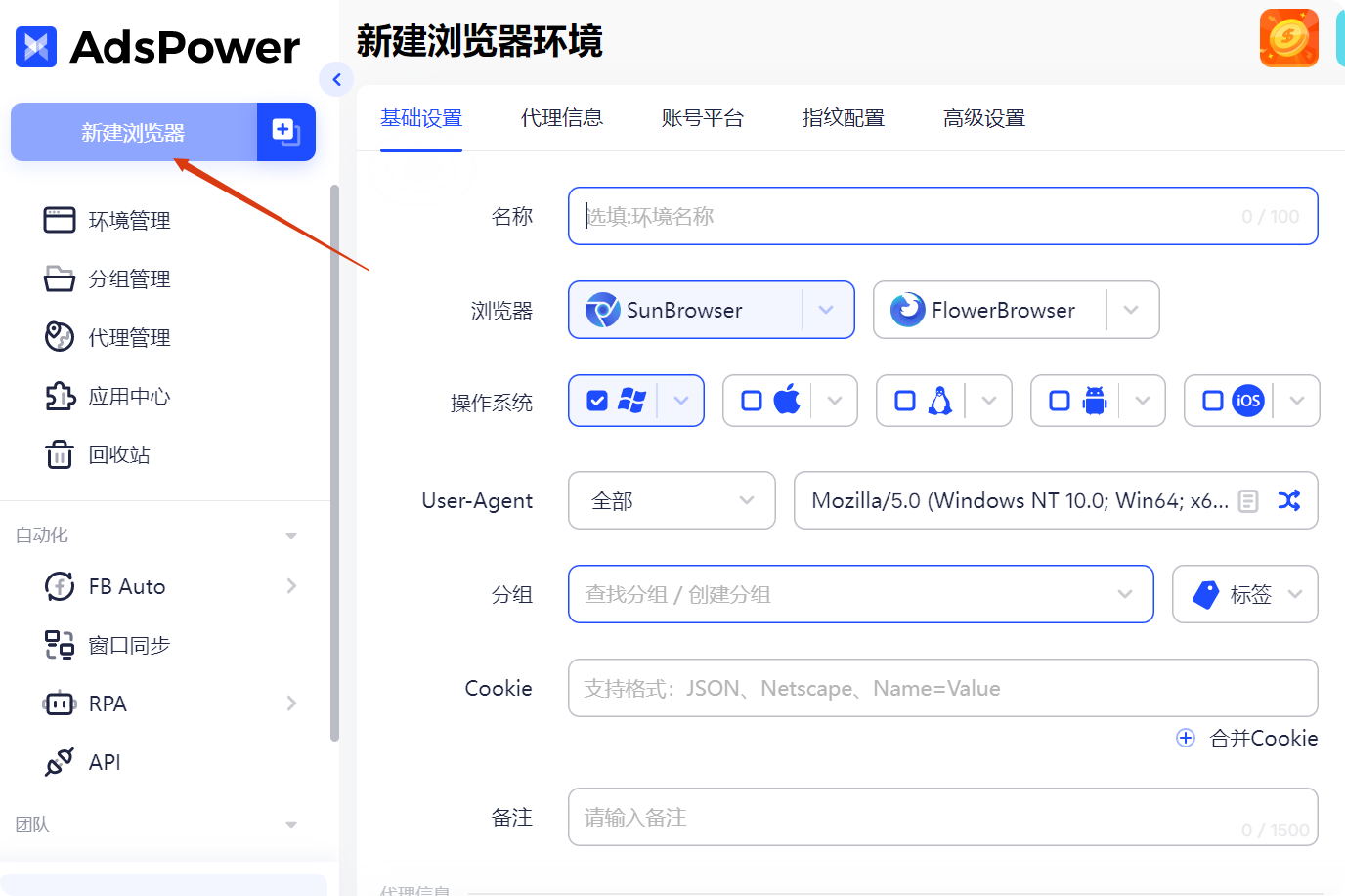Expand the FB Auto submenu arrow

(x=291, y=586)
